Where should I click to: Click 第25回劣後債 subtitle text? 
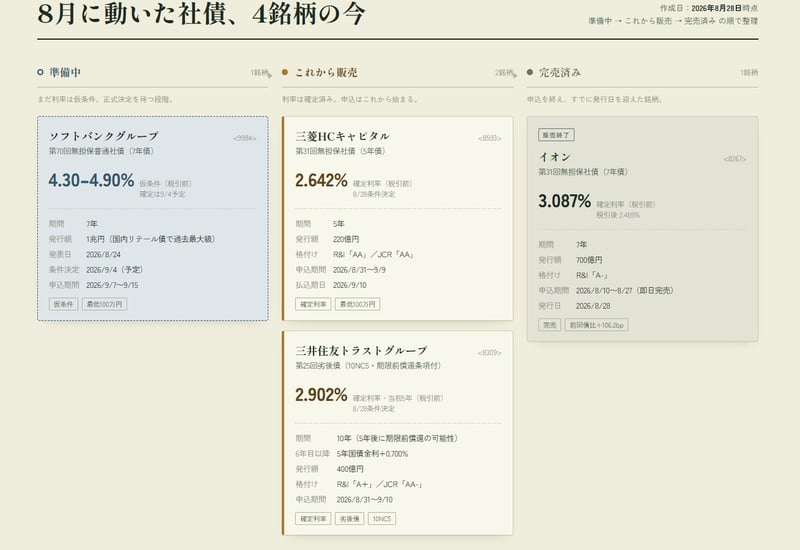pos(368,365)
